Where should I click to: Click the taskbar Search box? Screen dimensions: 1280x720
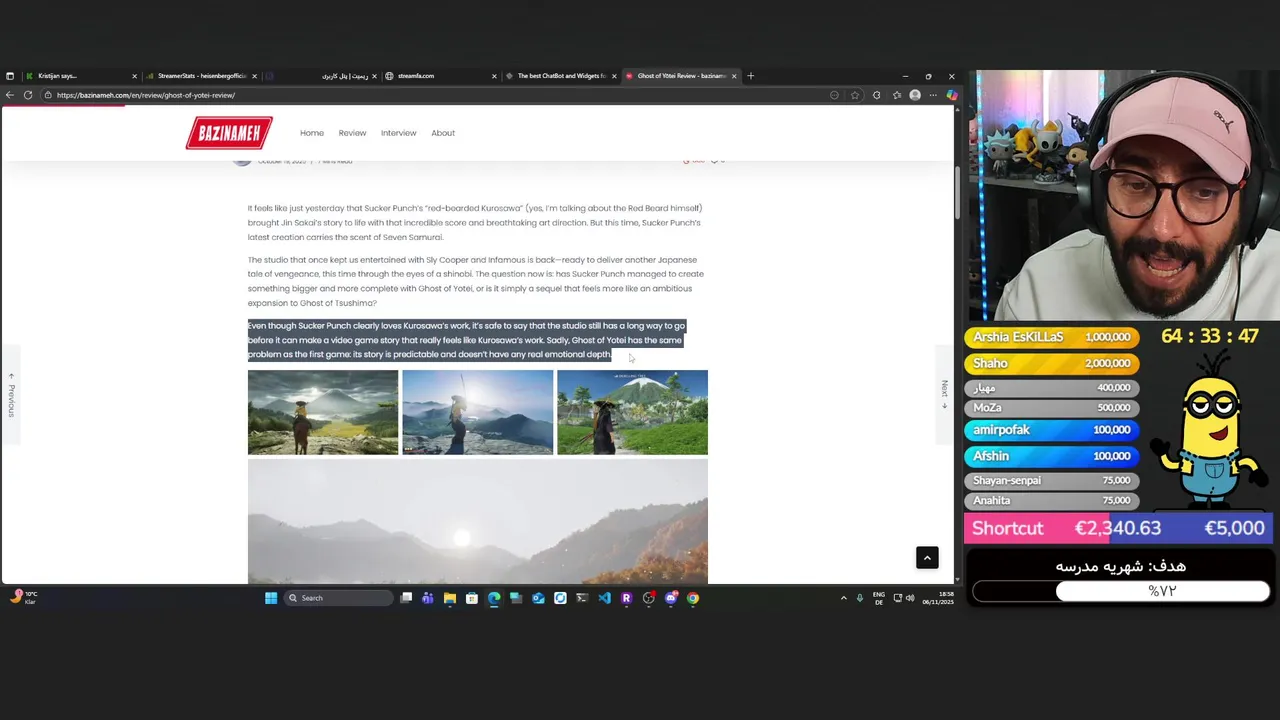[338, 598]
